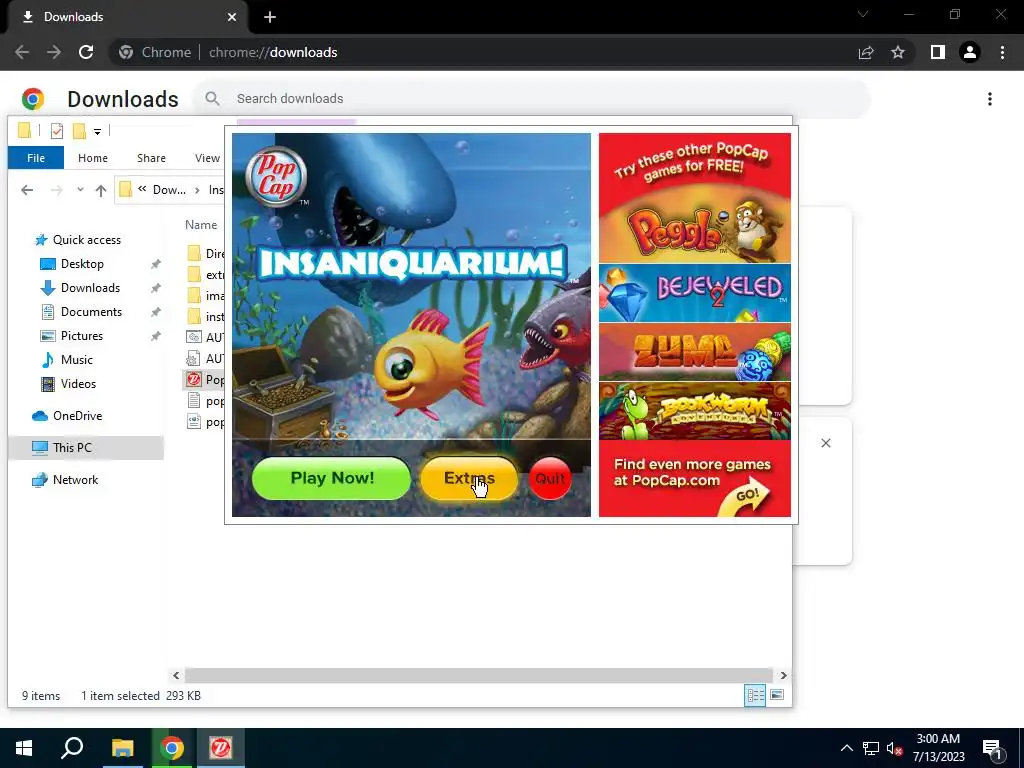1024x768 pixels.
Task: Open the Chrome main menu
Action: coord(1002,52)
